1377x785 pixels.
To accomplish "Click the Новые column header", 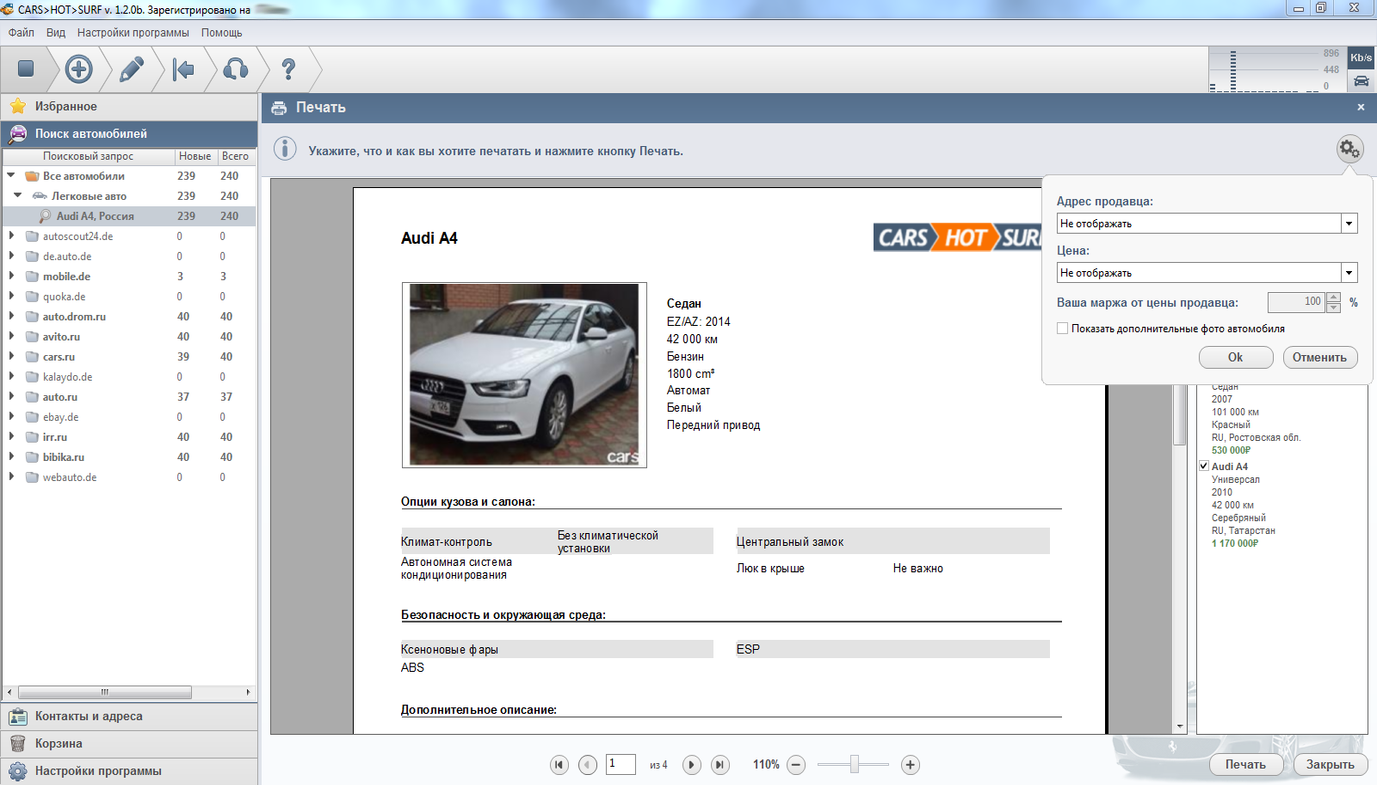I will [x=195, y=156].
